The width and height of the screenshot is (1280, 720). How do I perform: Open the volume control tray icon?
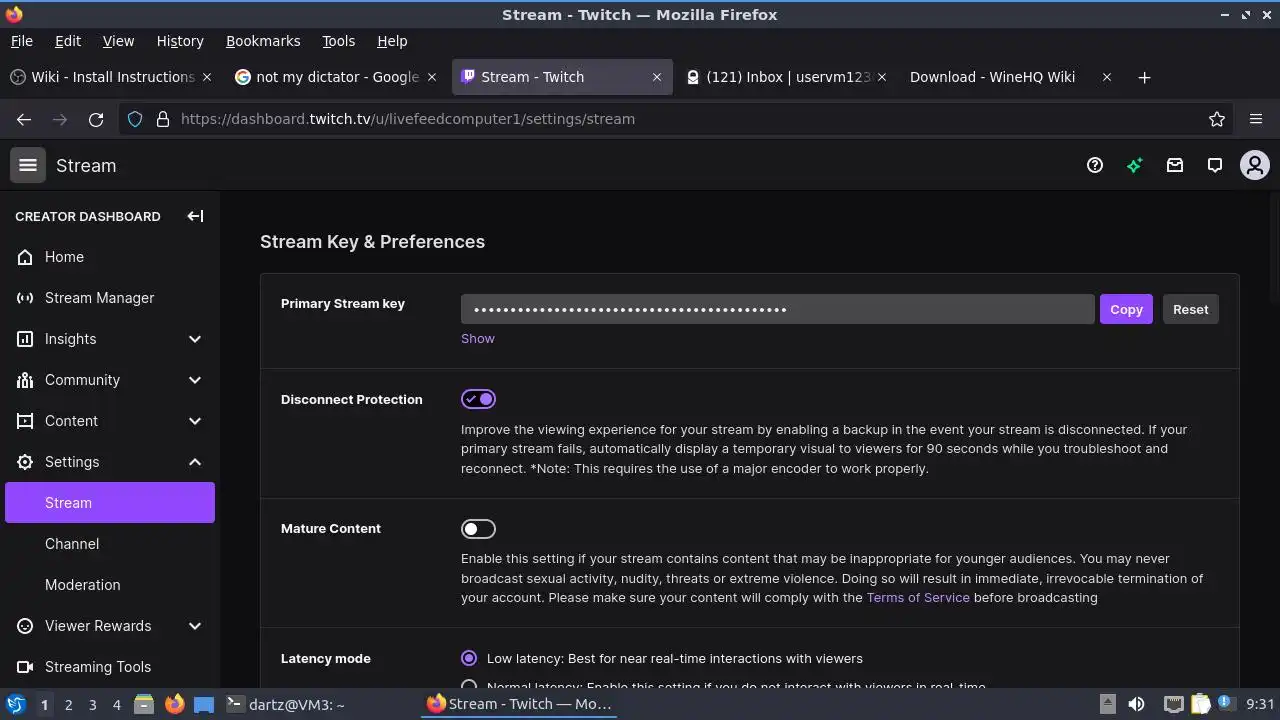(x=1136, y=704)
